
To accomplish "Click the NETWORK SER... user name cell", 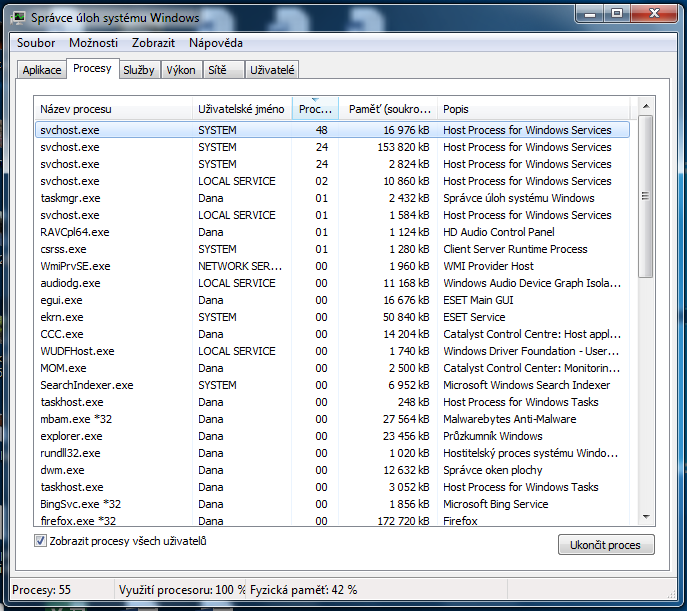I will (x=240, y=266).
